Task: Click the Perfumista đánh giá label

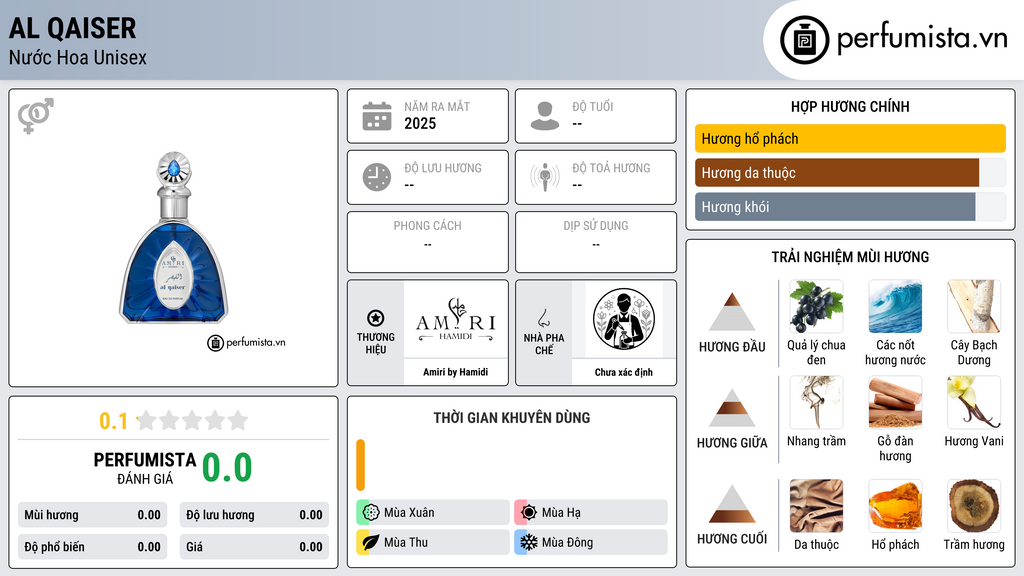Action: pyautogui.click(x=144, y=468)
